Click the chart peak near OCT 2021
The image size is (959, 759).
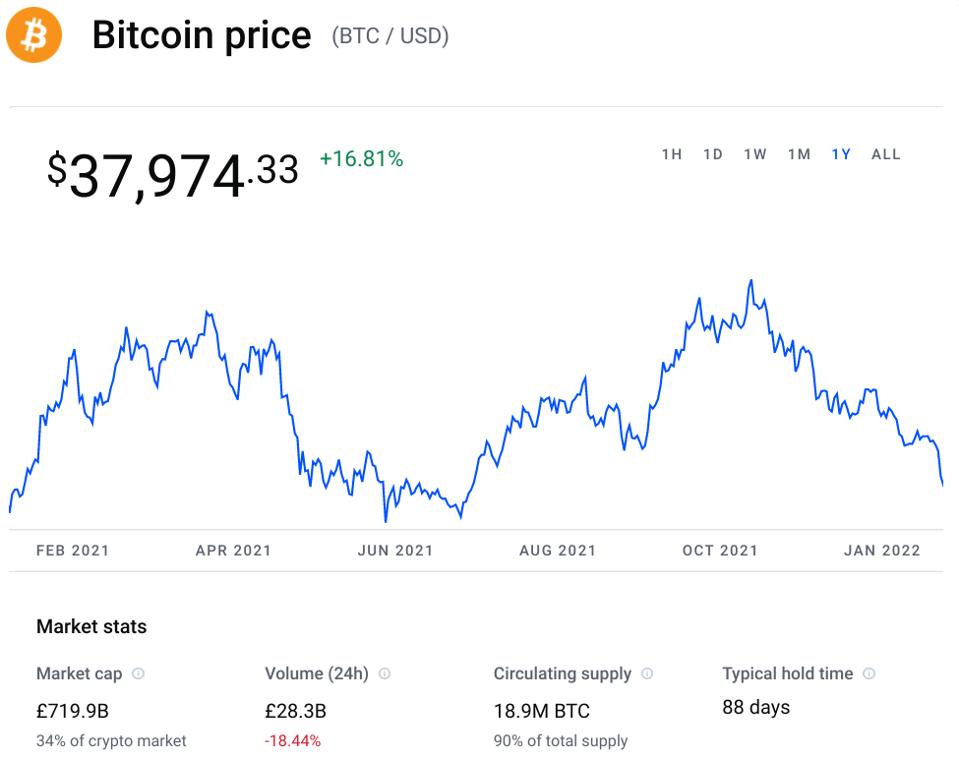tap(750, 283)
